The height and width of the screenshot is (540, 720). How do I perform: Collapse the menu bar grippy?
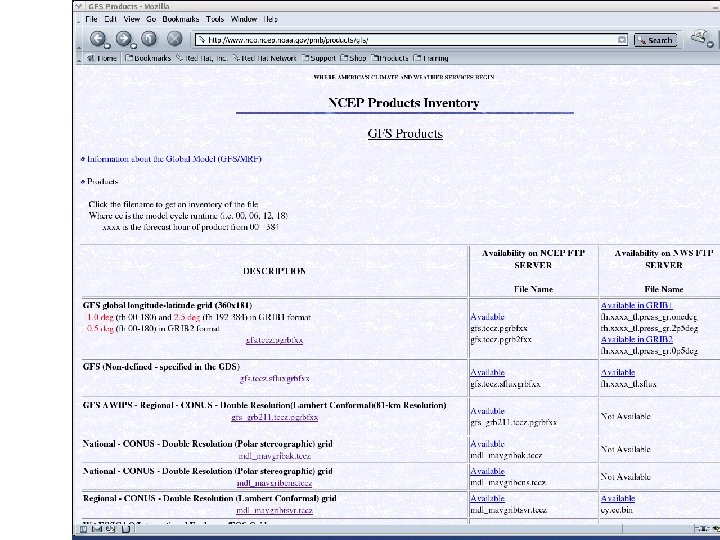tap(79, 19)
